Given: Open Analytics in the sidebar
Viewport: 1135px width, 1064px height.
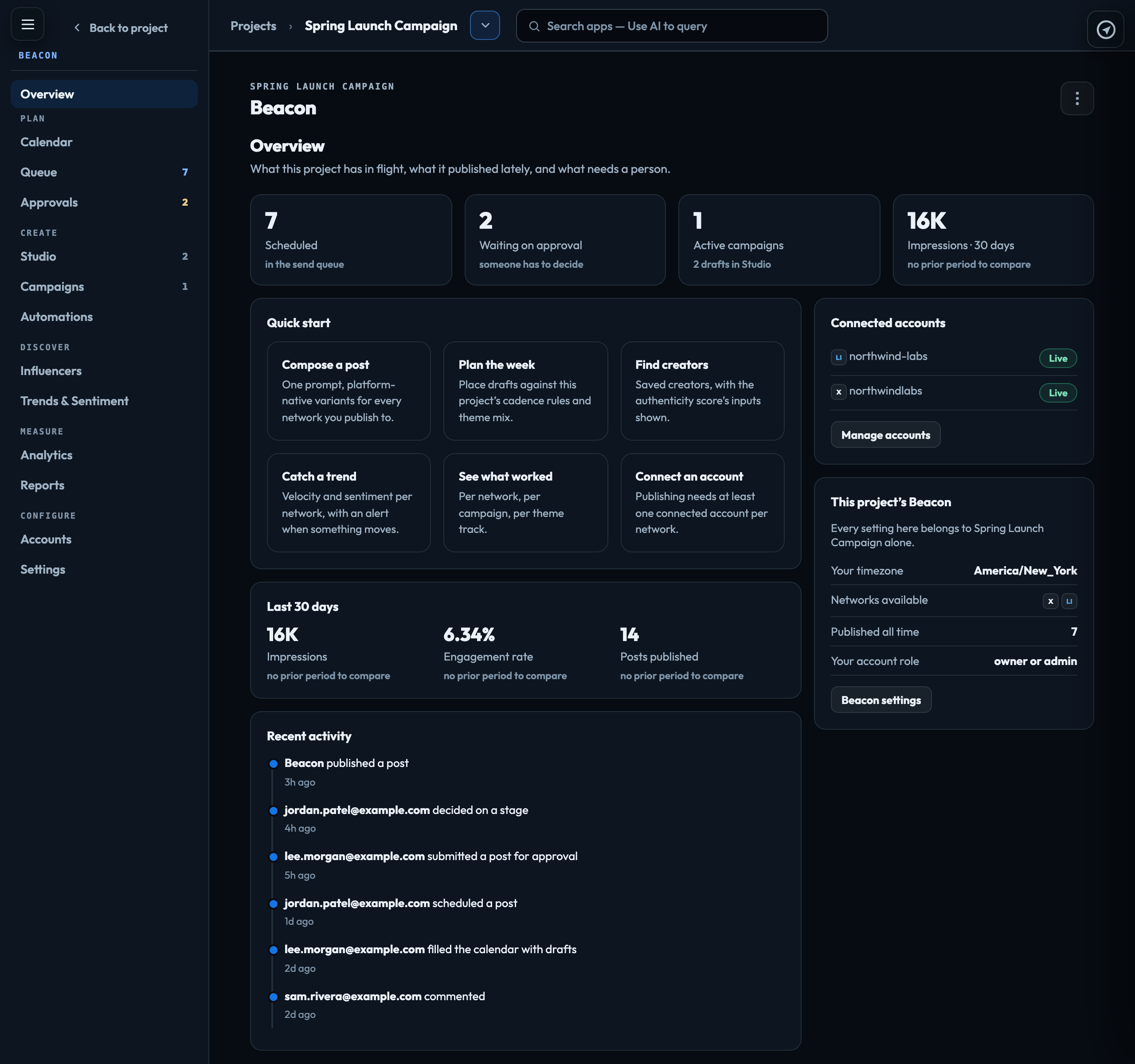Looking at the screenshot, I should point(104,455).
